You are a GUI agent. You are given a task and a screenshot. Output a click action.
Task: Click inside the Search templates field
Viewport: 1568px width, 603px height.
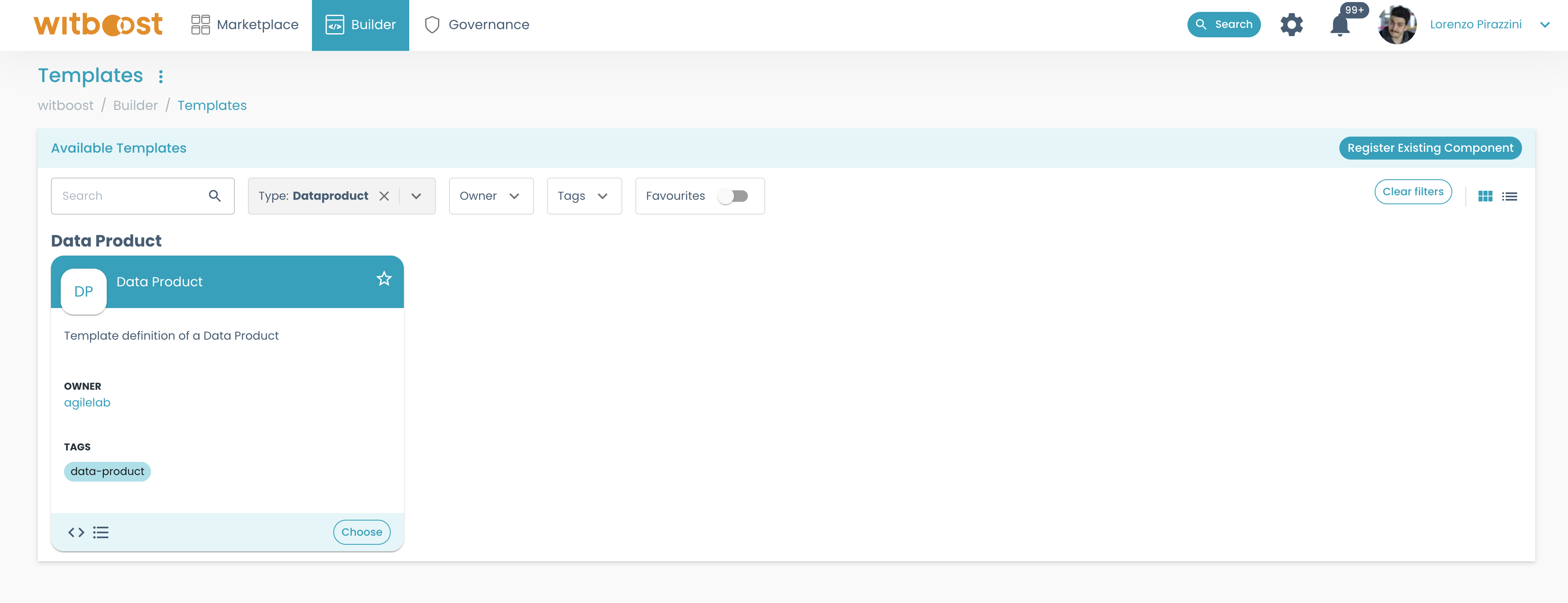coord(122,195)
